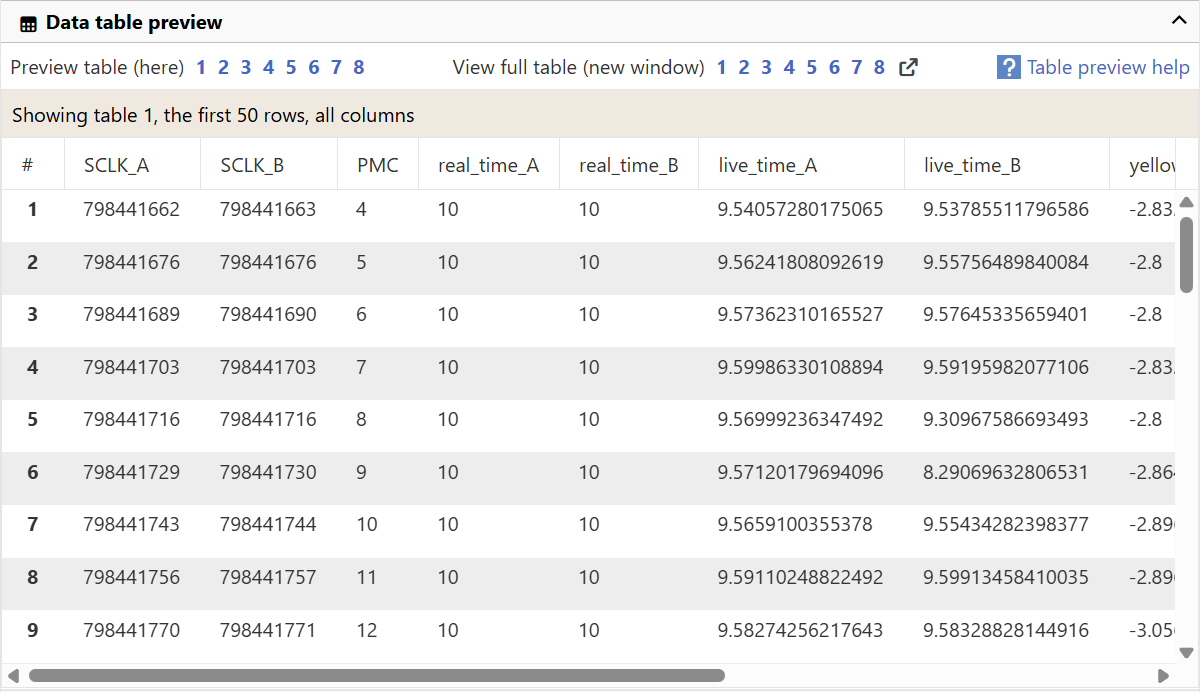Click the external link new-window icon
Viewport: 1200px width, 692px height.
(x=908, y=68)
